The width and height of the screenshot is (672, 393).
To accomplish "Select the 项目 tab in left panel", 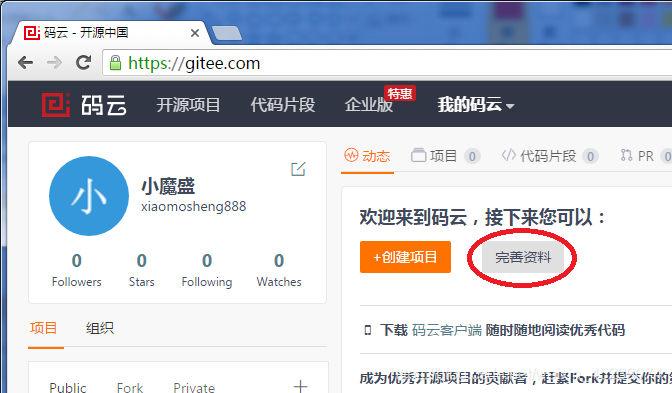I will coord(43,328).
